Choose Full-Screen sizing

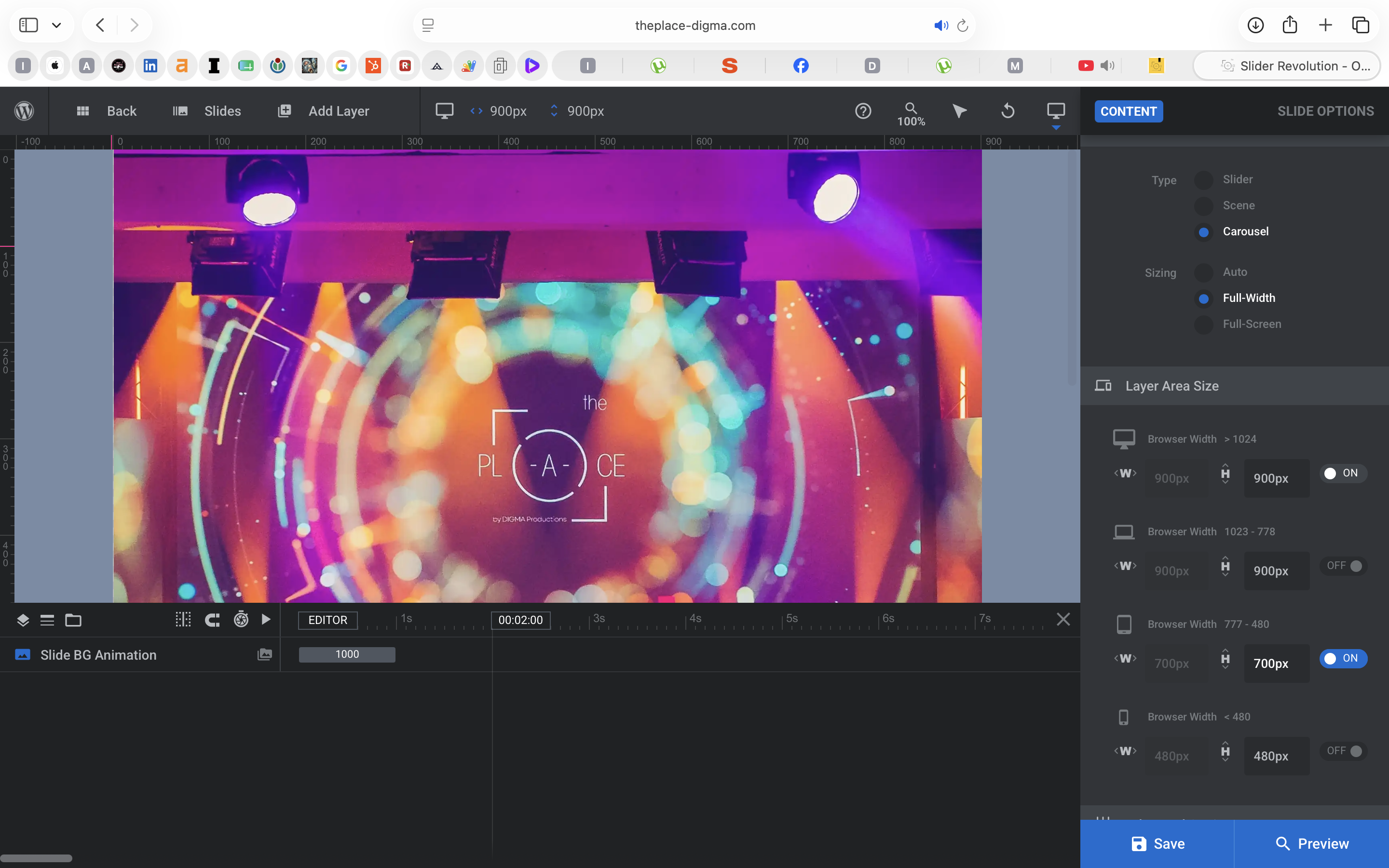click(x=1204, y=325)
